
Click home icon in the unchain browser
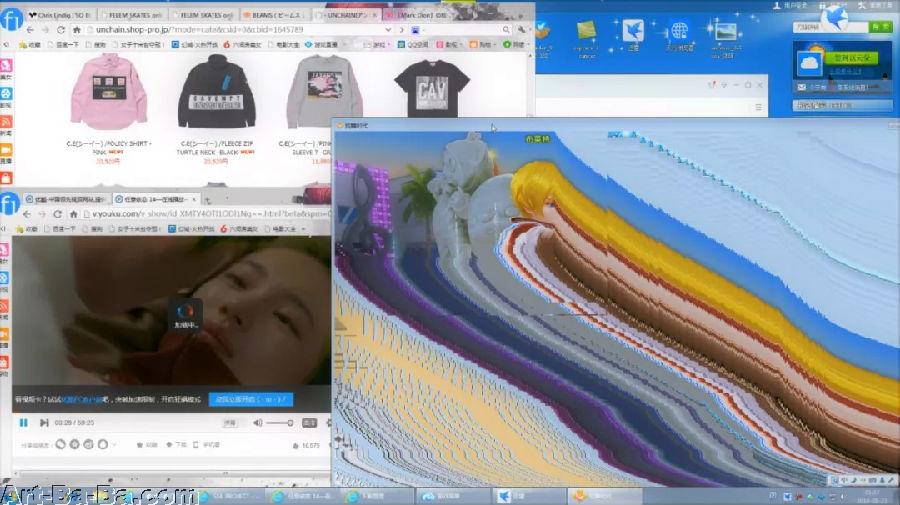pos(76,29)
